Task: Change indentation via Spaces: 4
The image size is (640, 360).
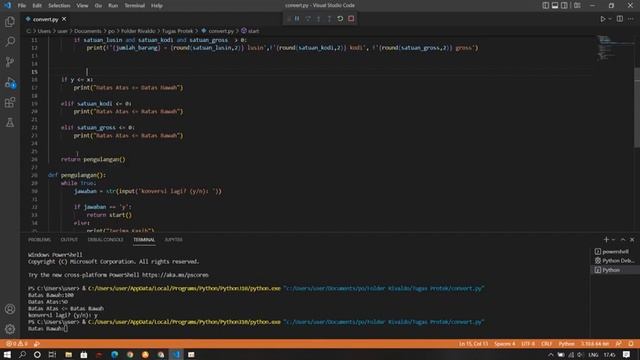Action: click(504, 344)
